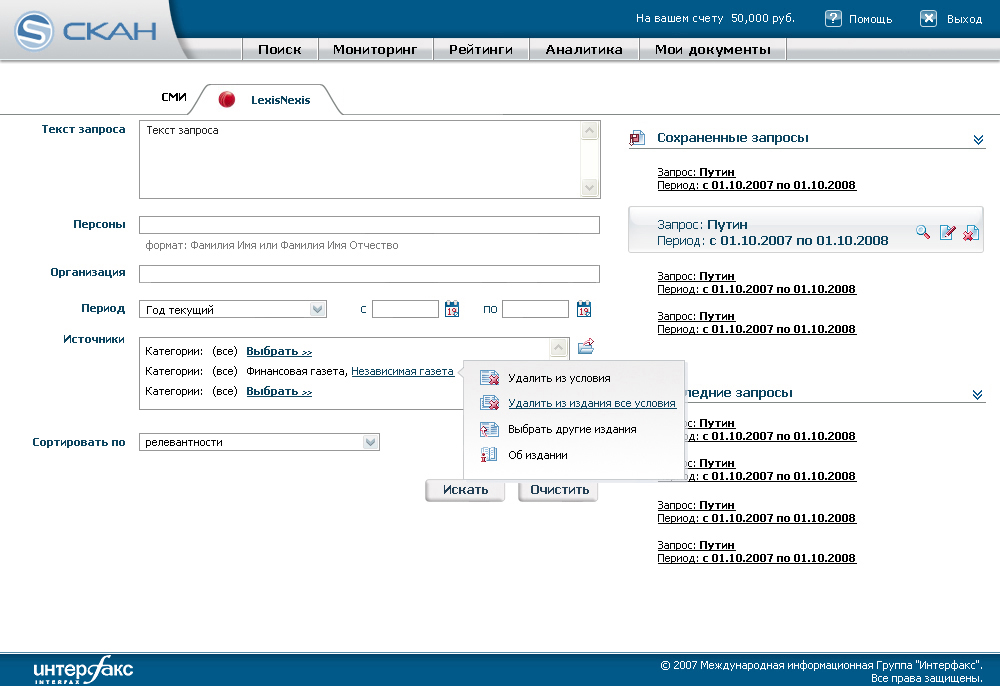
Task: Click the Искать button
Action: click(x=465, y=490)
